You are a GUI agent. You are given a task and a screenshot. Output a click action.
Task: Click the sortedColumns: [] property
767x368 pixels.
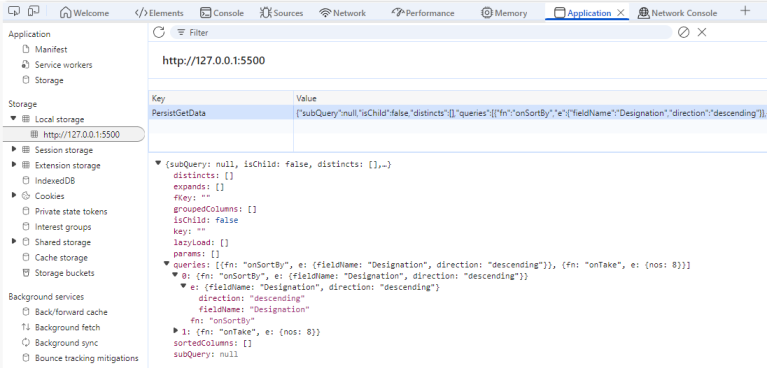point(212,343)
